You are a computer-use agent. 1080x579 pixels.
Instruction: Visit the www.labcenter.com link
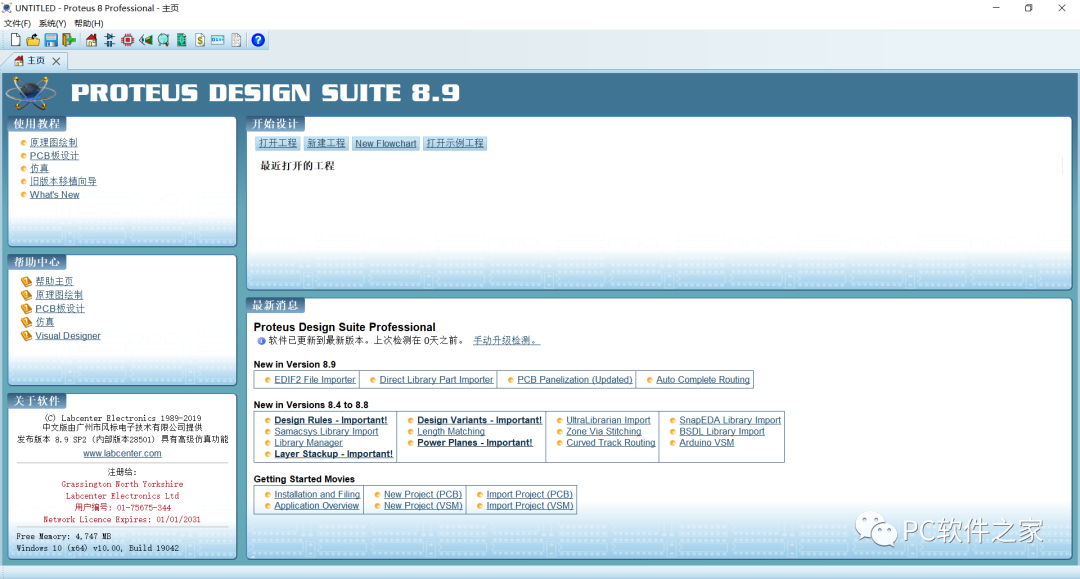123,454
